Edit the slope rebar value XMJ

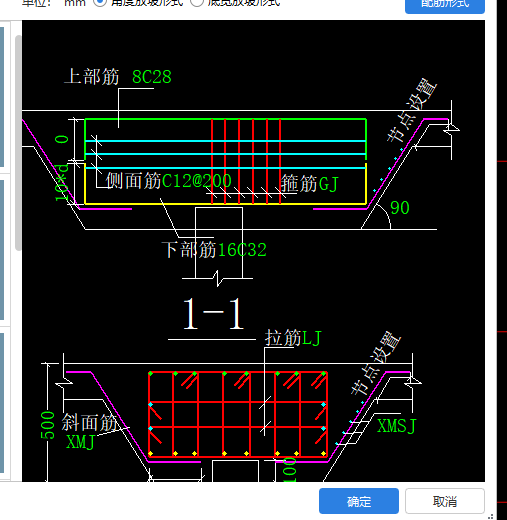80,442
